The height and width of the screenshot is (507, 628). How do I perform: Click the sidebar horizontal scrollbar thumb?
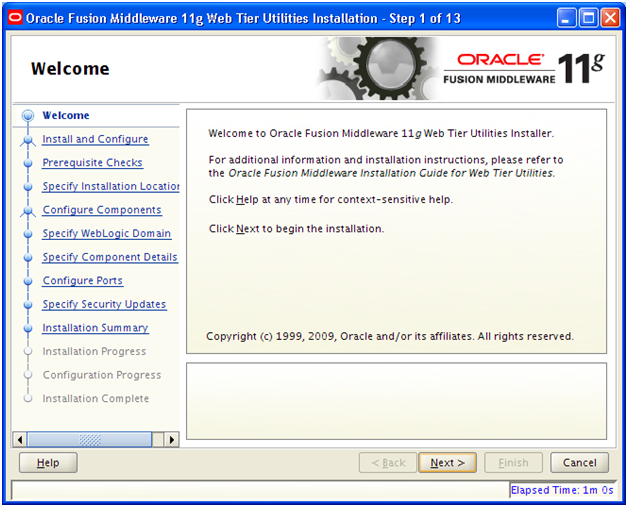click(x=89, y=440)
